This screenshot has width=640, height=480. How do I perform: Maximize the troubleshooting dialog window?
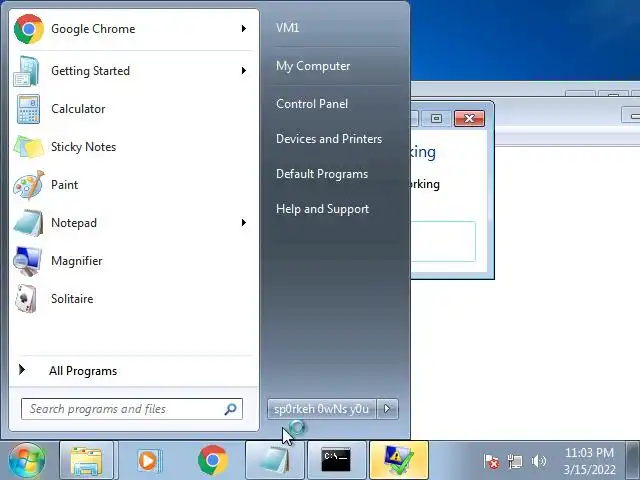(436, 118)
